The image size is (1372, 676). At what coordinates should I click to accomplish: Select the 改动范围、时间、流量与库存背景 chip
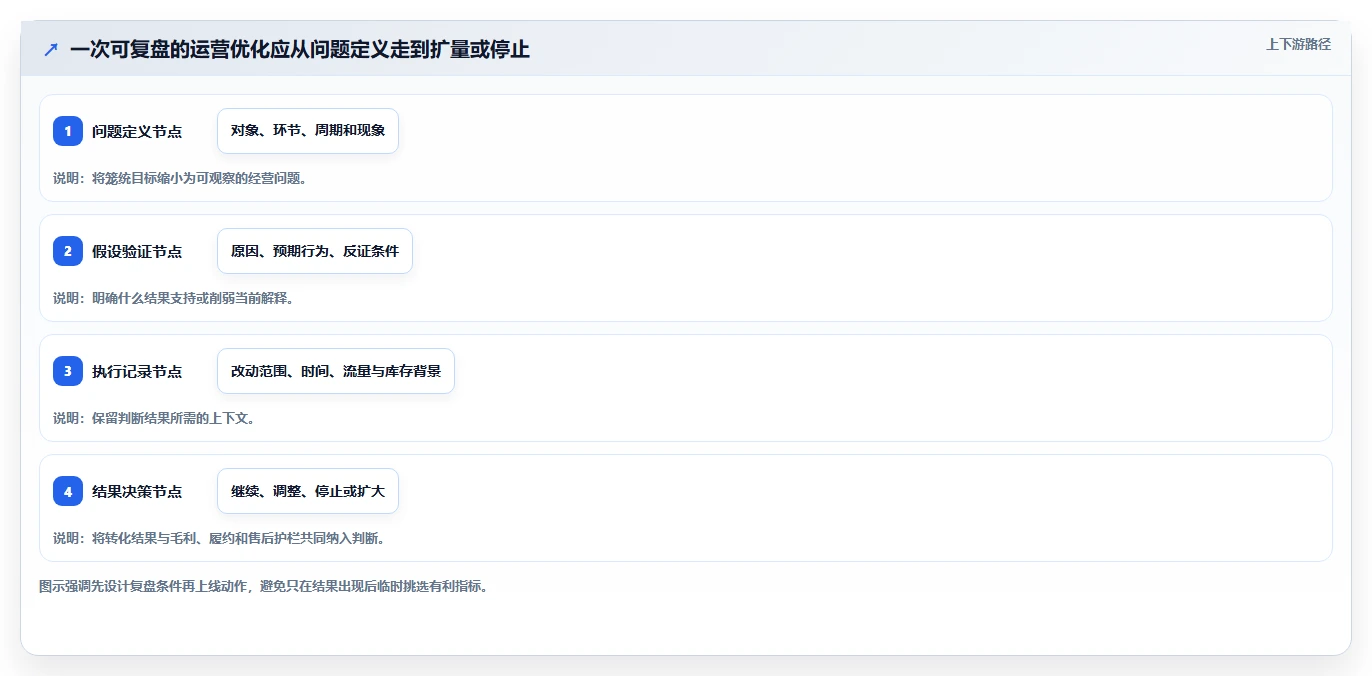click(x=336, y=371)
